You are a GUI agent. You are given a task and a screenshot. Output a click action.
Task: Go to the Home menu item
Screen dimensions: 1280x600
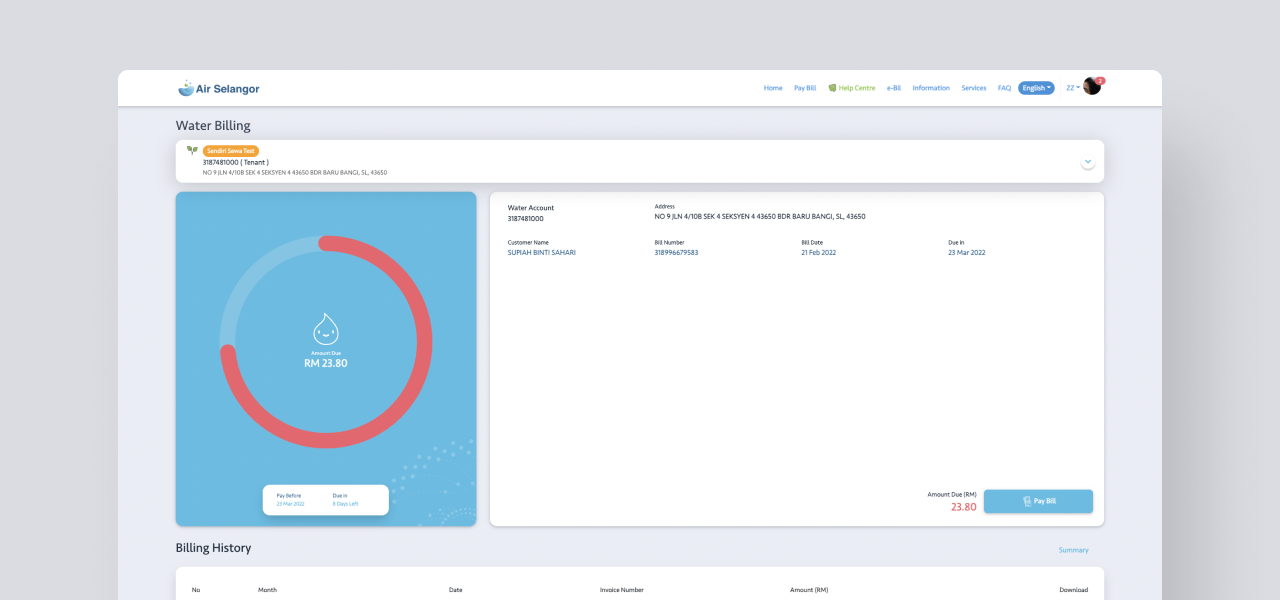pos(773,88)
